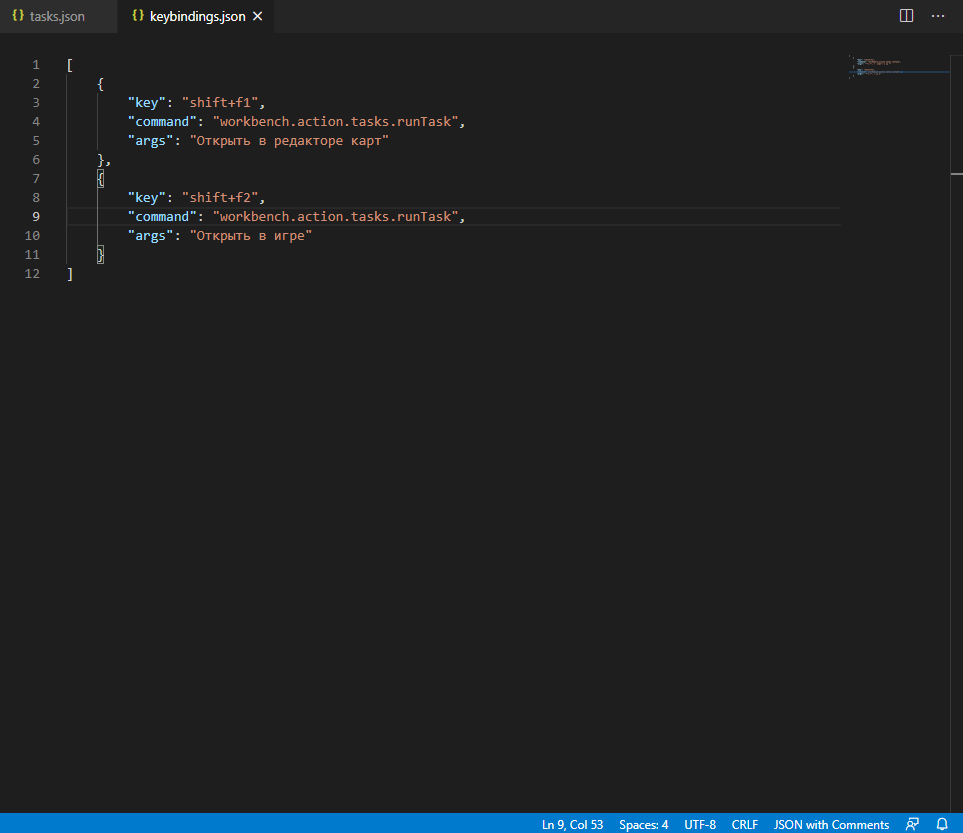Place cursor in "shift+f2" string
The width and height of the screenshot is (963, 833).
click(220, 198)
